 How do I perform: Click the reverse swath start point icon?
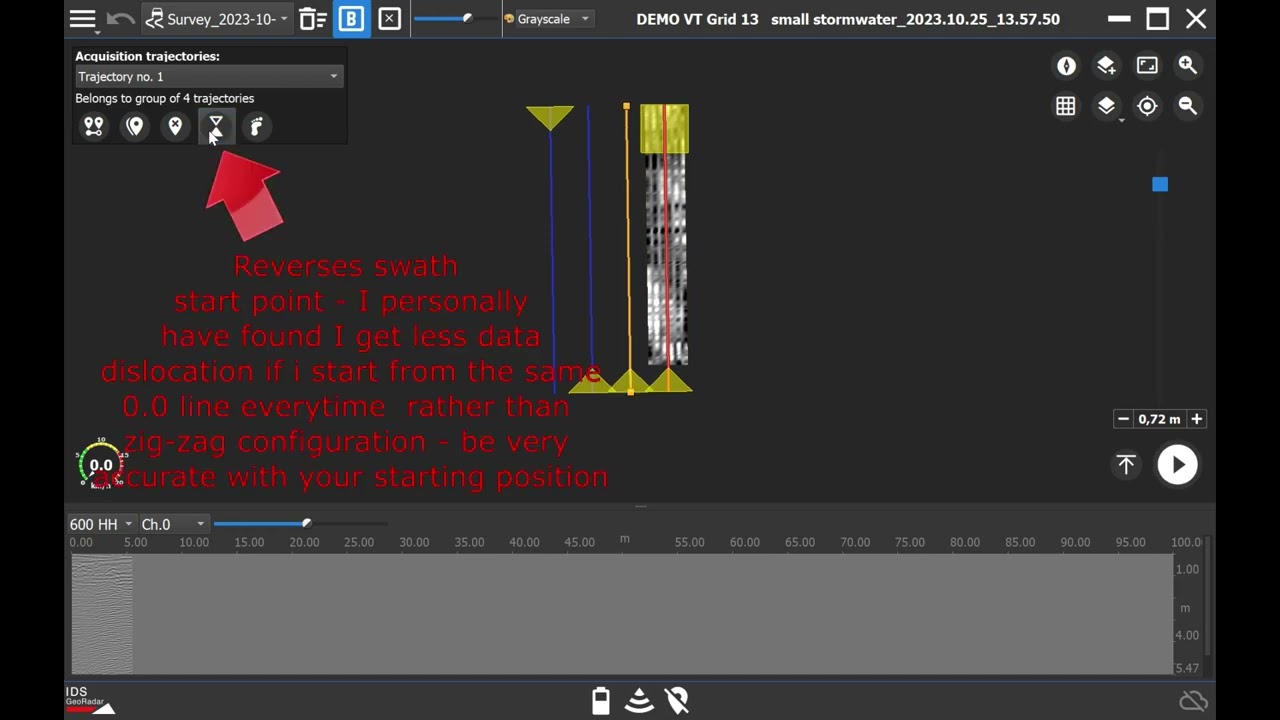216,126
